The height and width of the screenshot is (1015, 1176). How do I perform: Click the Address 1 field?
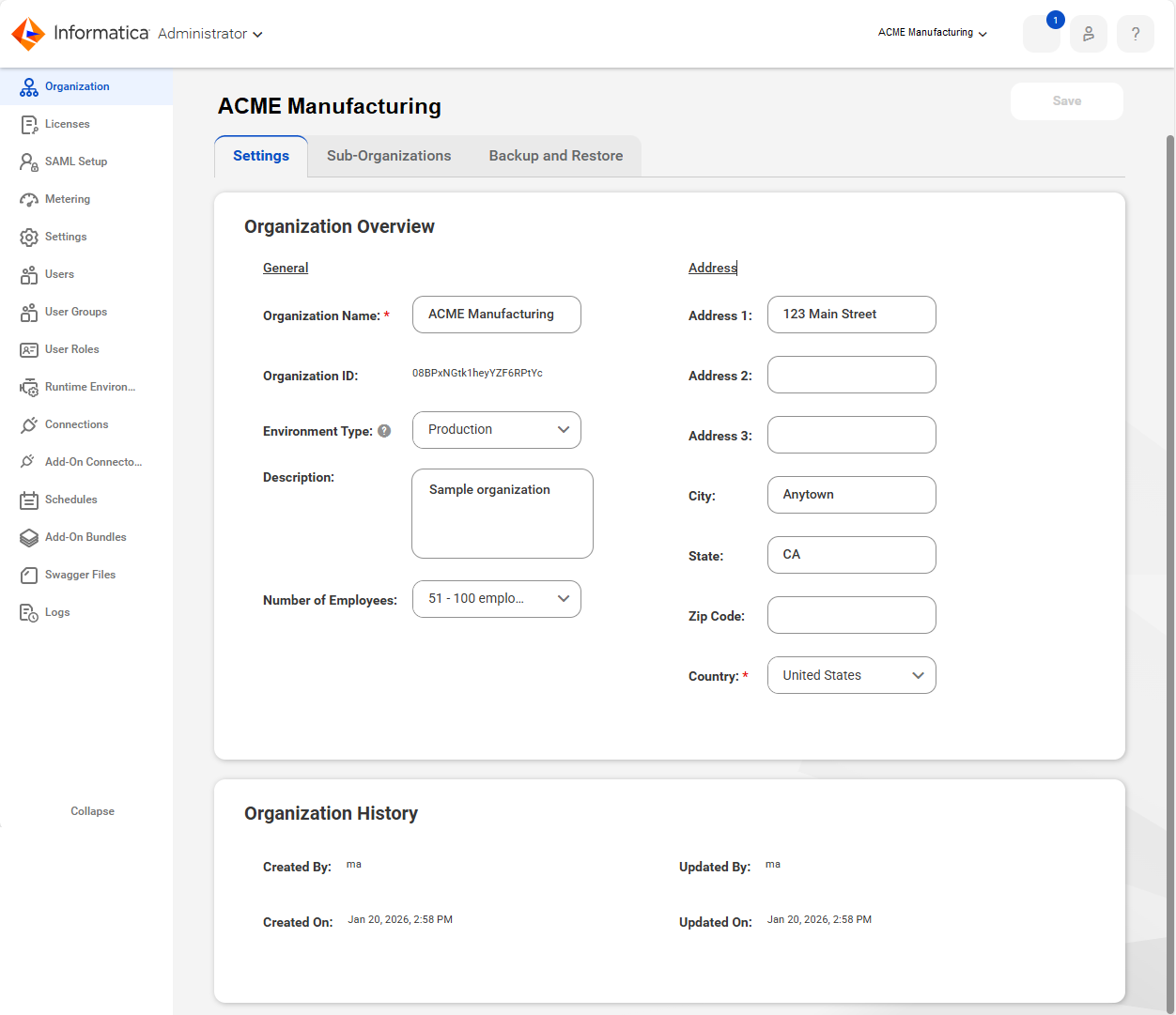click(852, 315)
